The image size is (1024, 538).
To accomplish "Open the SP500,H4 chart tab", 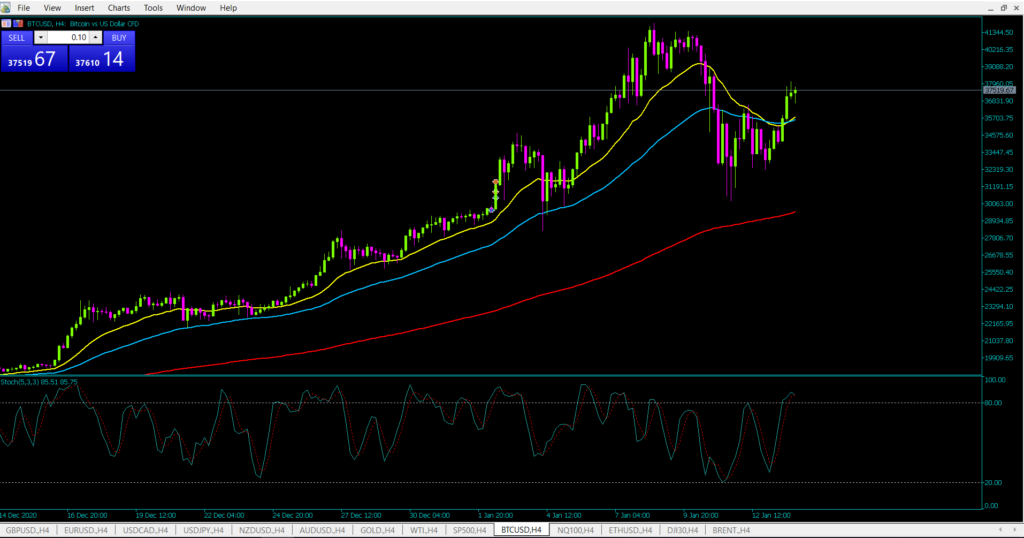I will pyautogui.click(x=468, y=530).
